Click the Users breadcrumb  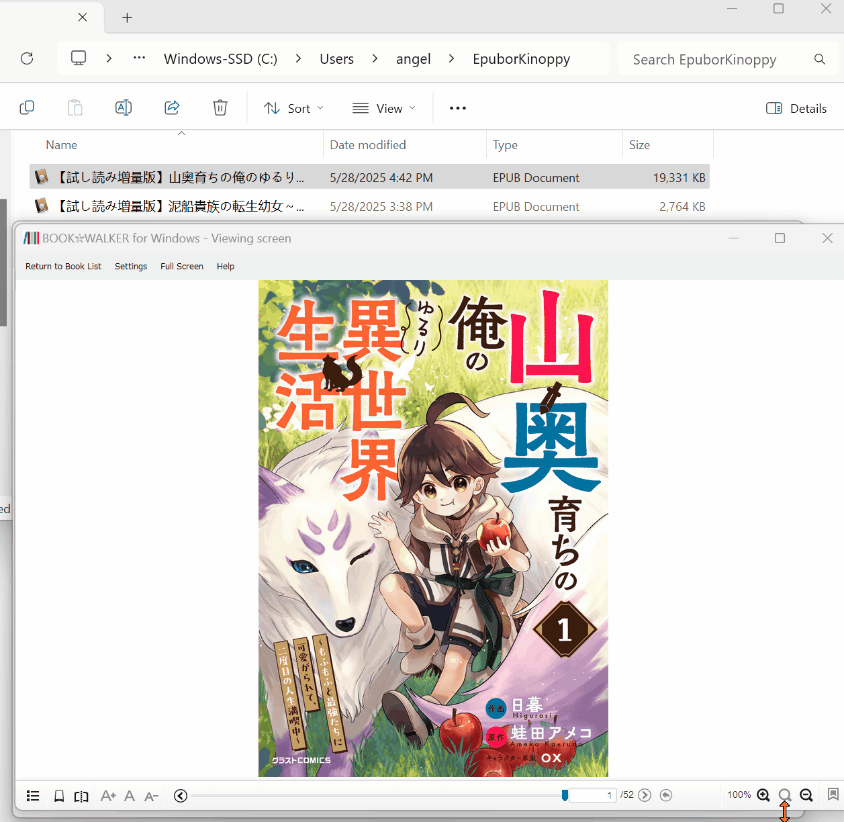coord(337,59)
